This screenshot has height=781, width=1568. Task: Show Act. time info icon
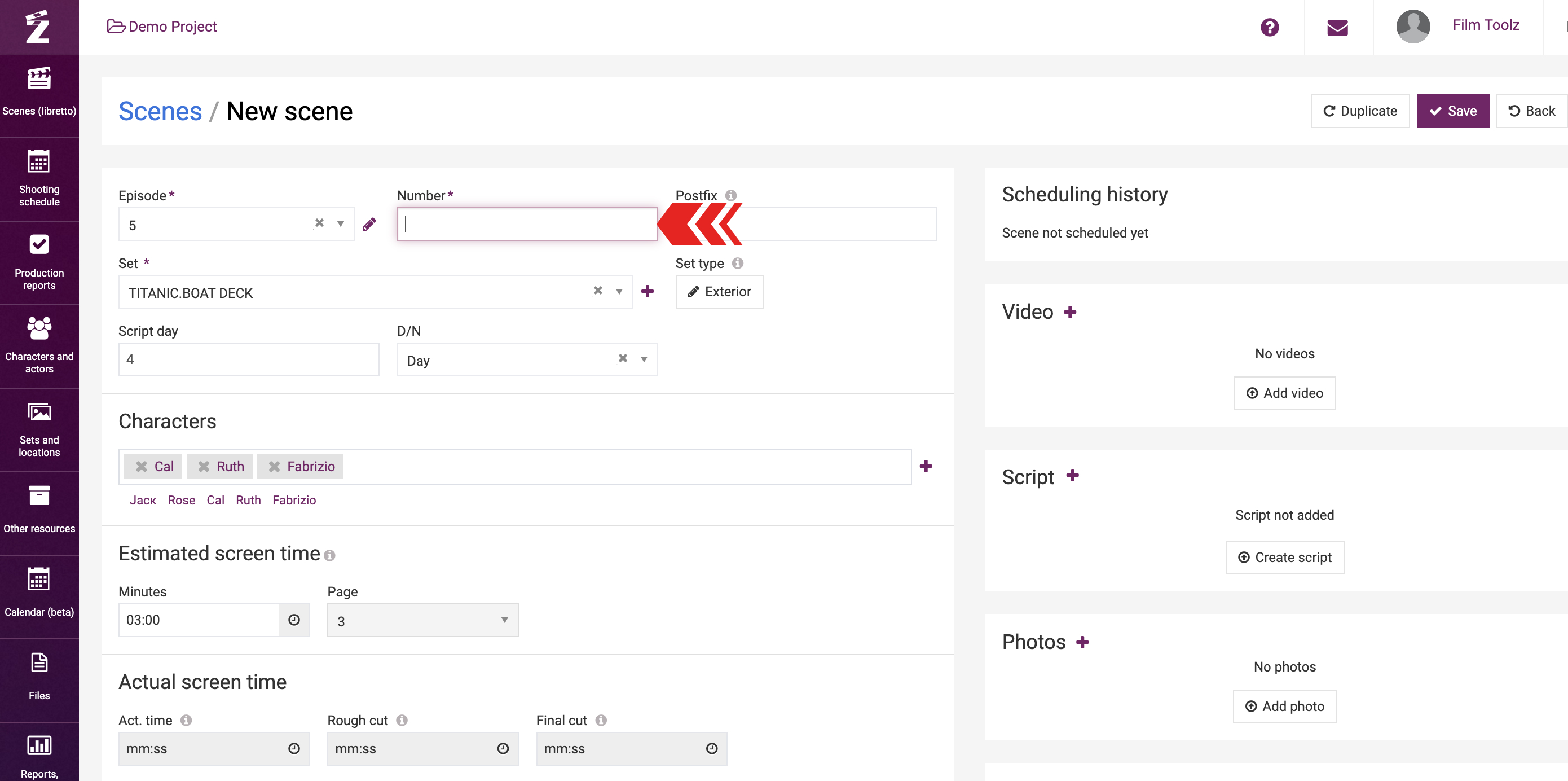tap(186, 720)
